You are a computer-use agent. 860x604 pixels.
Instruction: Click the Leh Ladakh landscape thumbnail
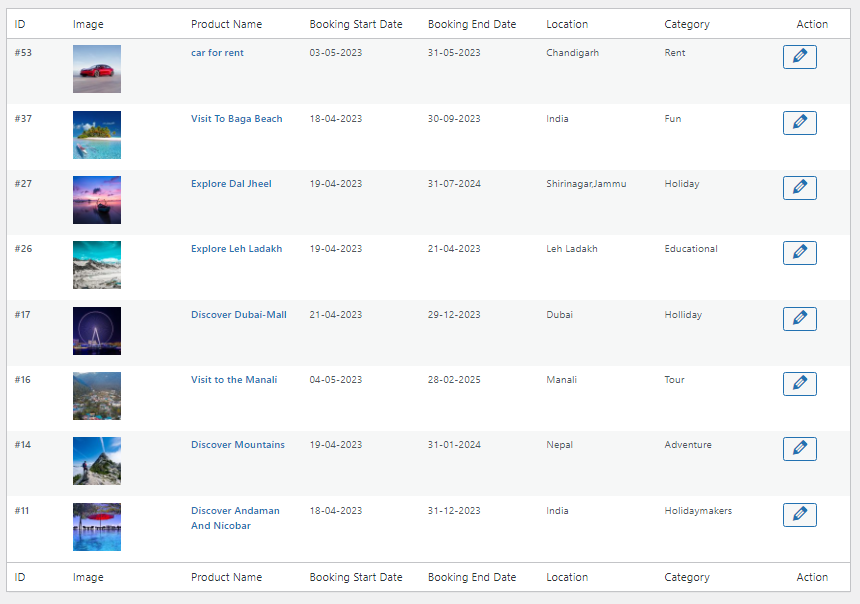[x=97, y=265]
